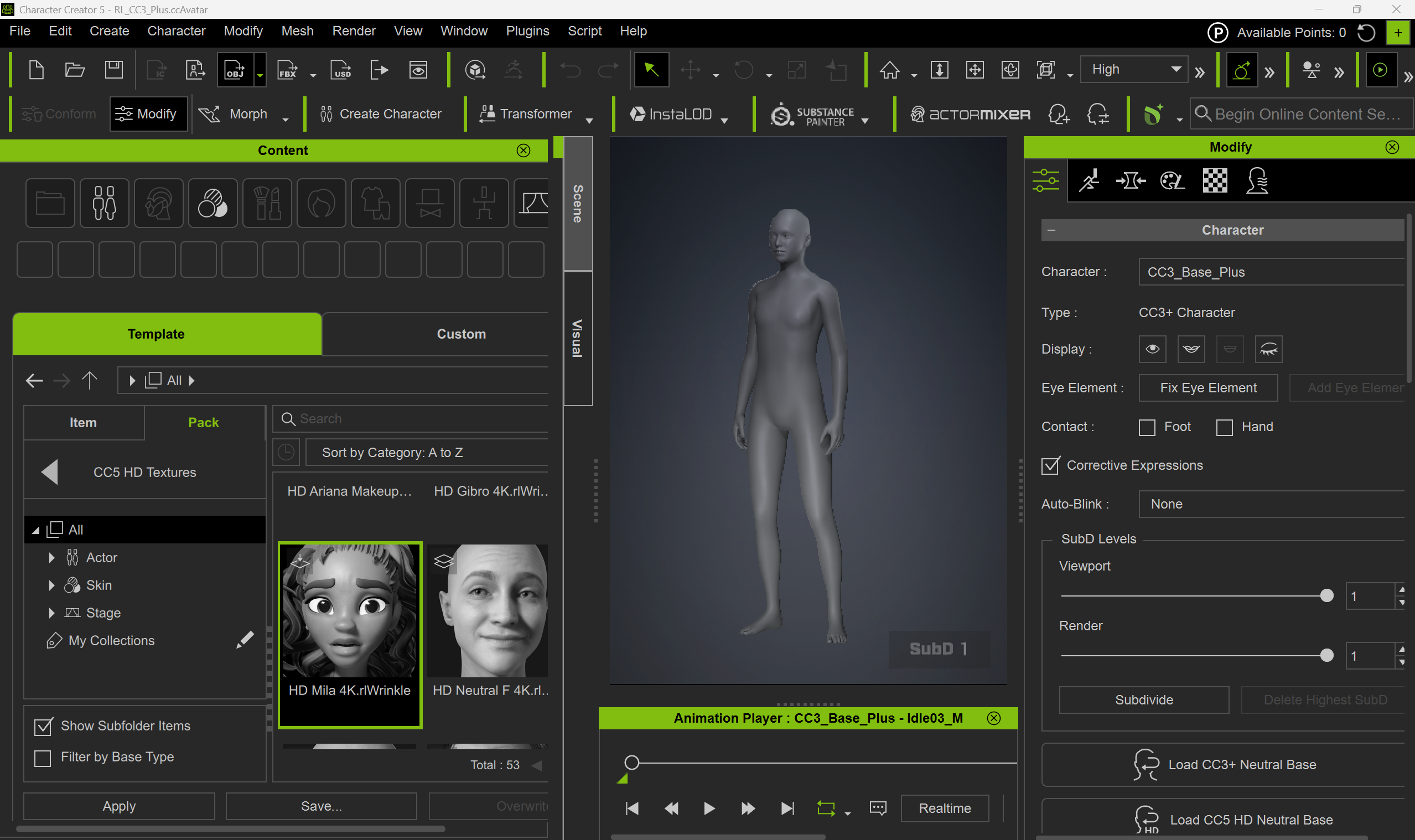The image size is (1415, 840).
Task: Click the Home camera view icon
Action: (889, 70)
